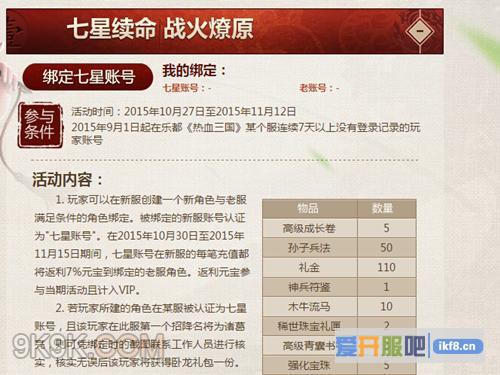Click quantity 10 for 木牛流马
500x375 pixels.
point(387,307)
